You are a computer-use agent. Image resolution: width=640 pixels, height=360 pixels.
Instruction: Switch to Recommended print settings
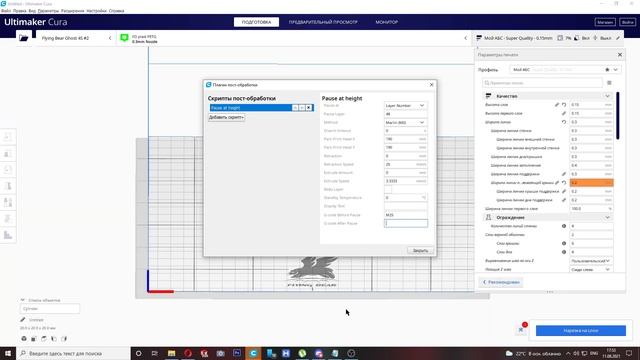pyautogui.click(x=501, y=282)
